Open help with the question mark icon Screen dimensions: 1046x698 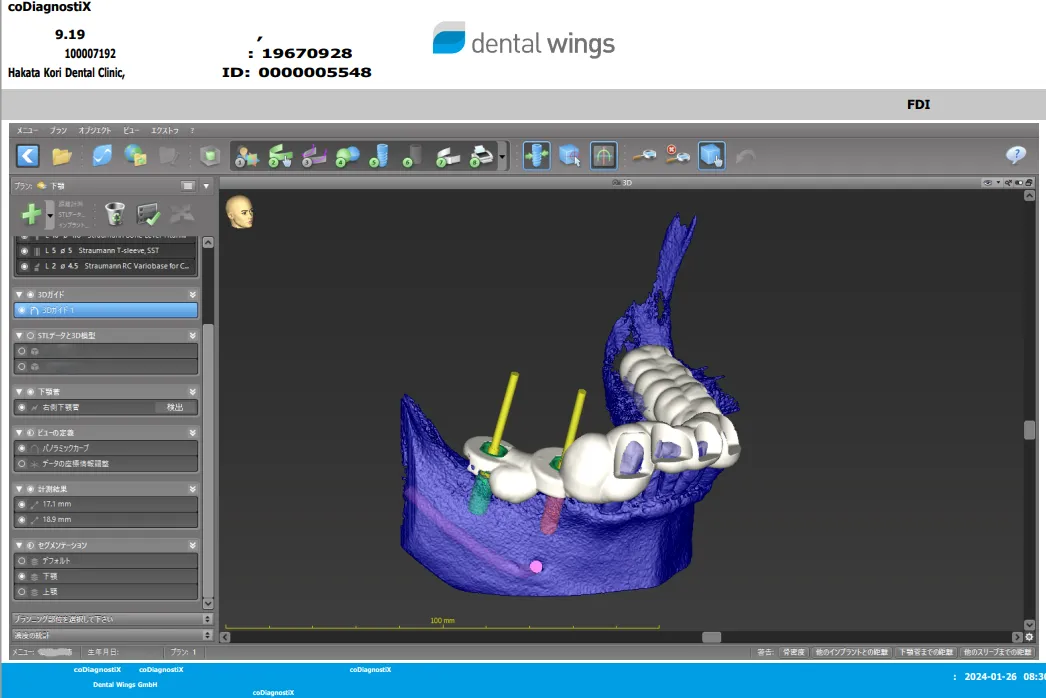1015,155
